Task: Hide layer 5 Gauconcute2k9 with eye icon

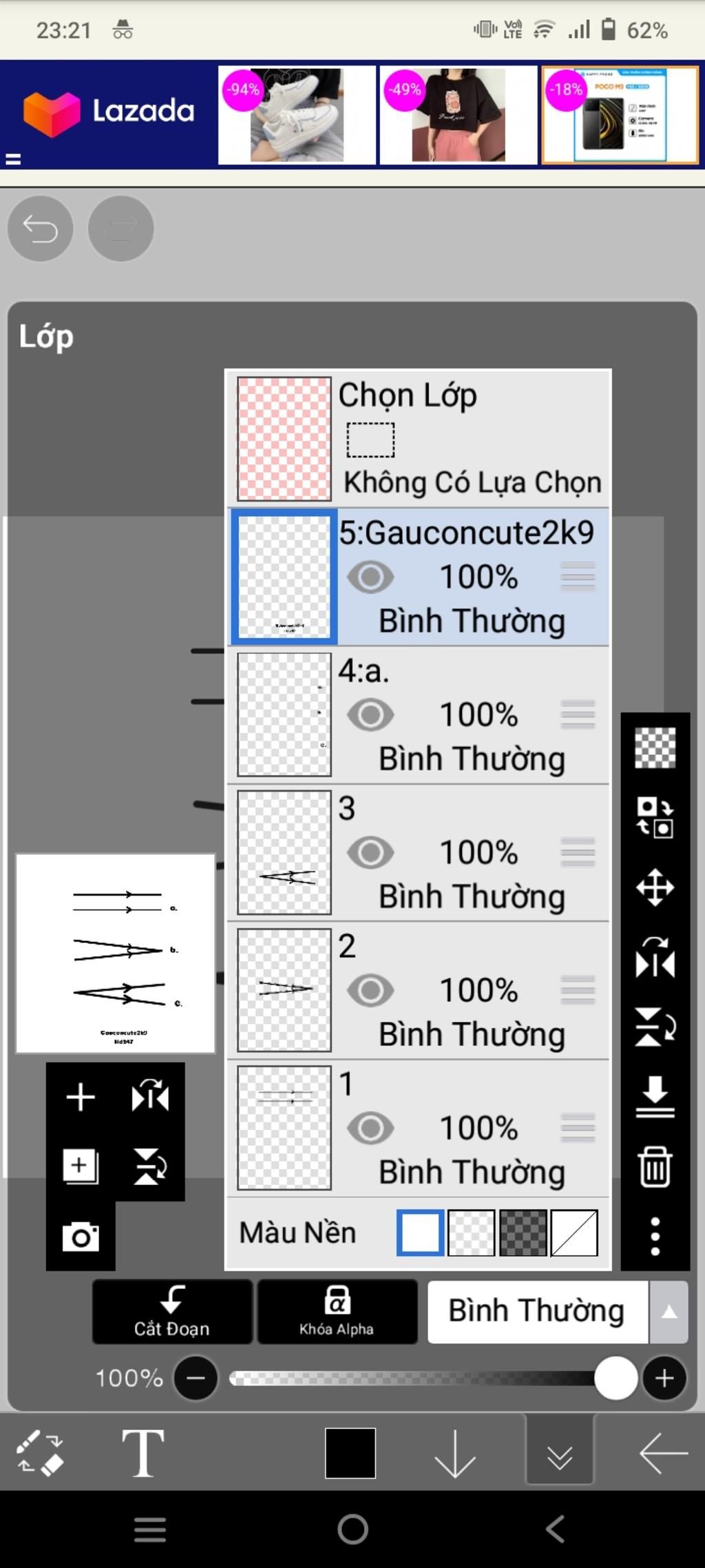Action: pos(370,577)
